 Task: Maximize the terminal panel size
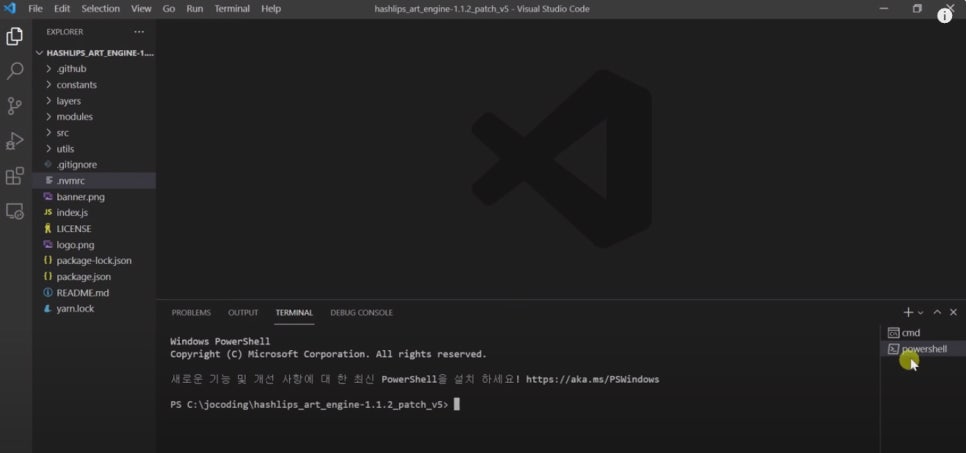(937, 312)
